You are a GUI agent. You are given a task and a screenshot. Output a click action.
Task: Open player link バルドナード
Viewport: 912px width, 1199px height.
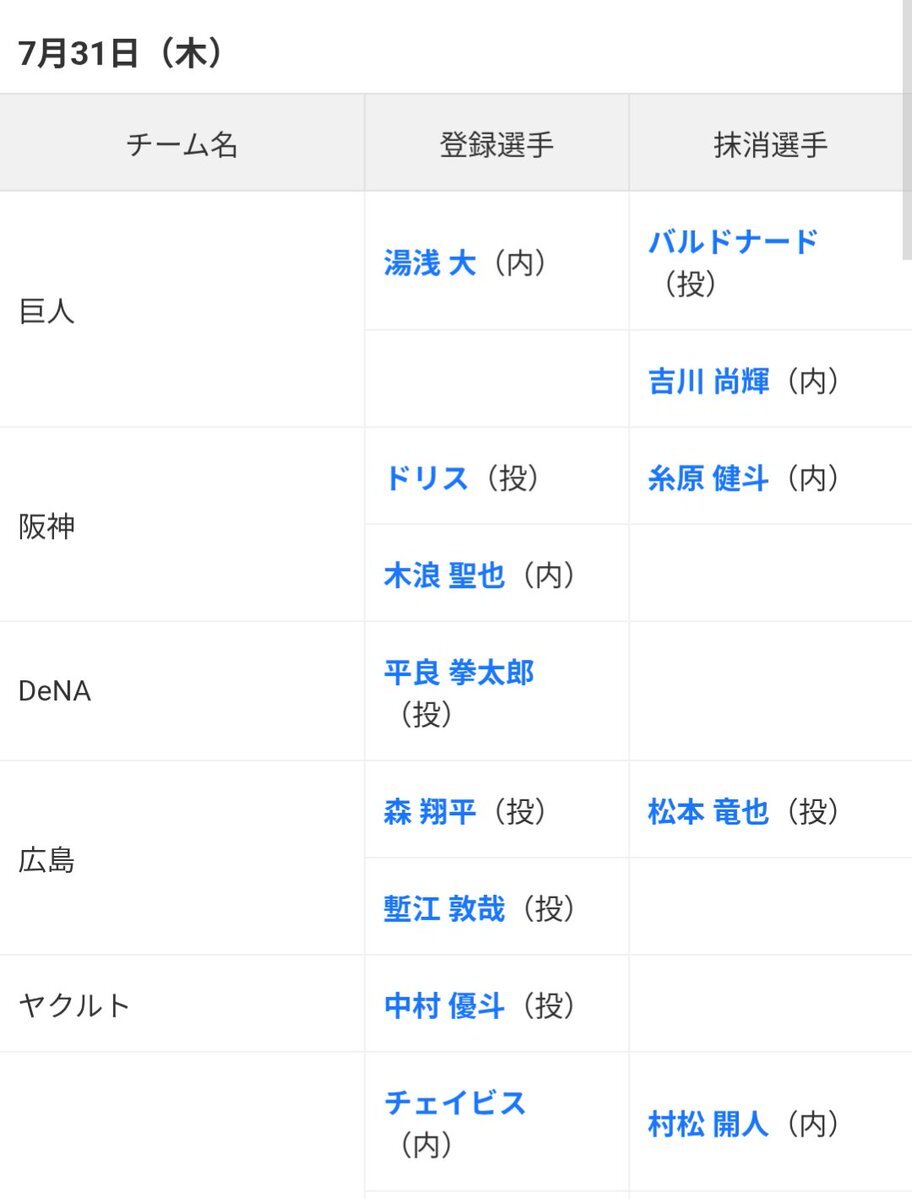click(x=733, y=242)
